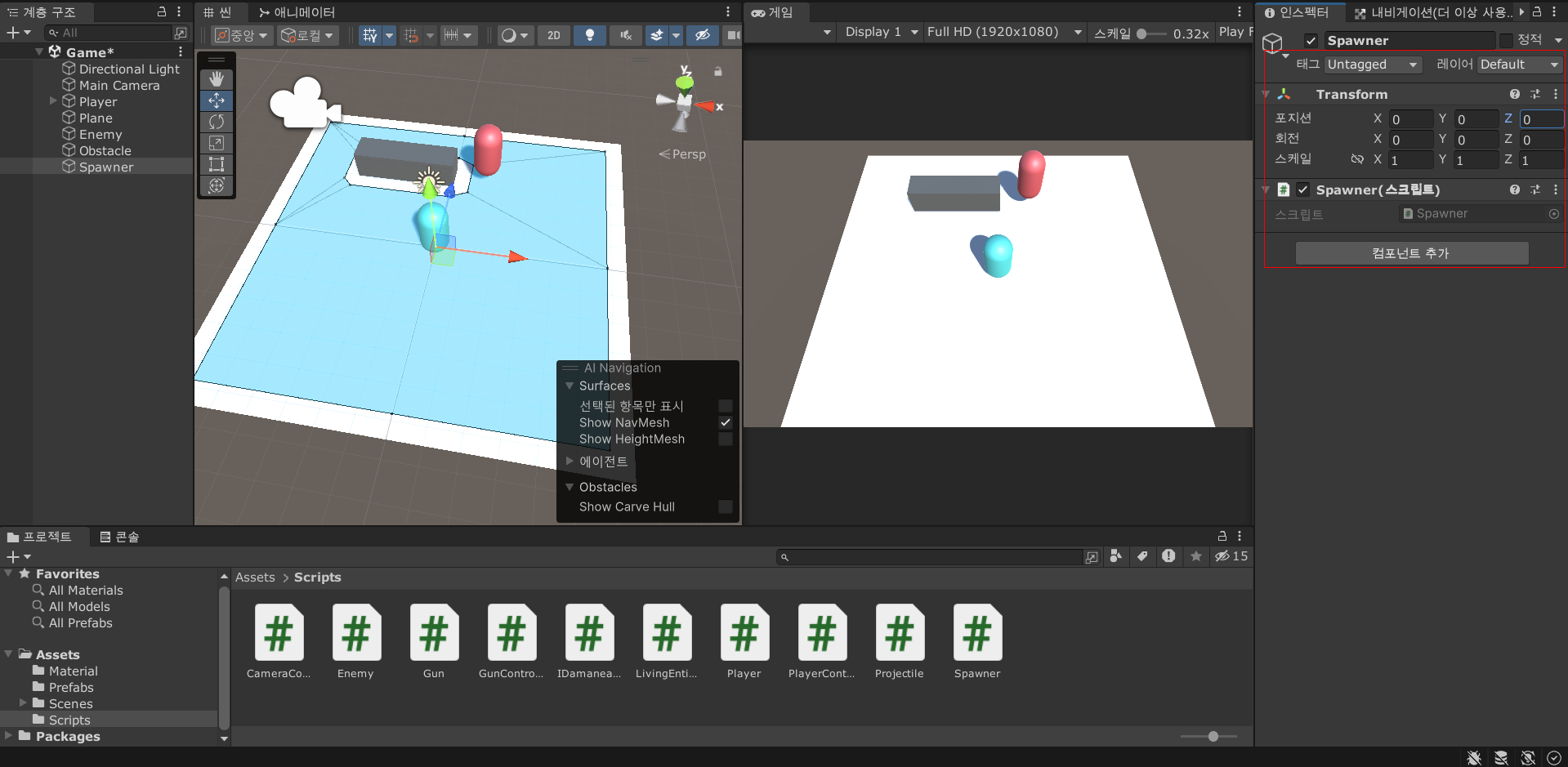Toggle scene gizmo rotation lock

click(x=718, y=72)
